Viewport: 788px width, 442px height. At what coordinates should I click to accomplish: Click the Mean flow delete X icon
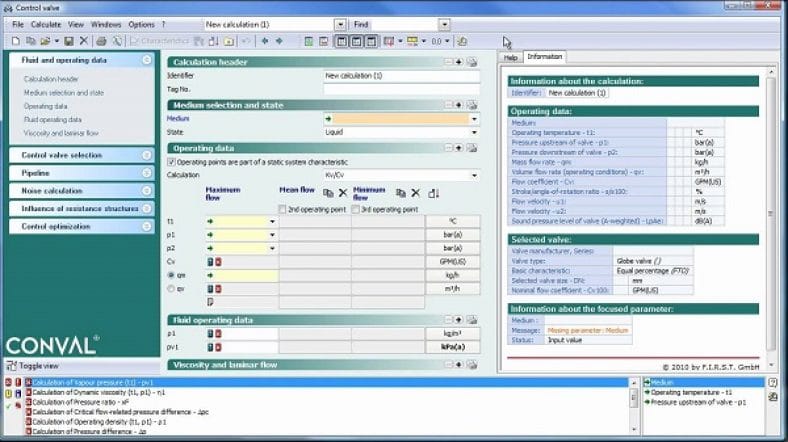click(342, 192)
